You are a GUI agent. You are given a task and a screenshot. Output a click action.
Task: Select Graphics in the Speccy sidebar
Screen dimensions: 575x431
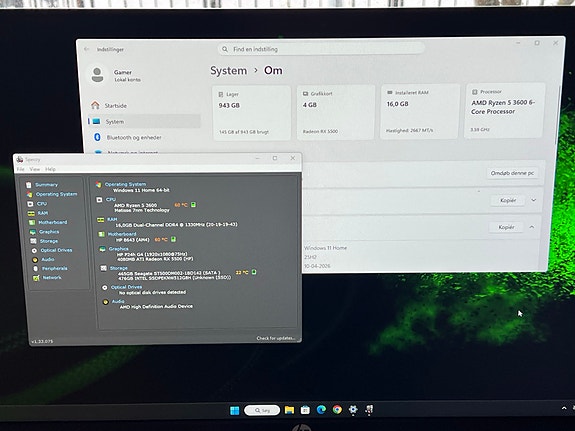click(x=49, y=232)
